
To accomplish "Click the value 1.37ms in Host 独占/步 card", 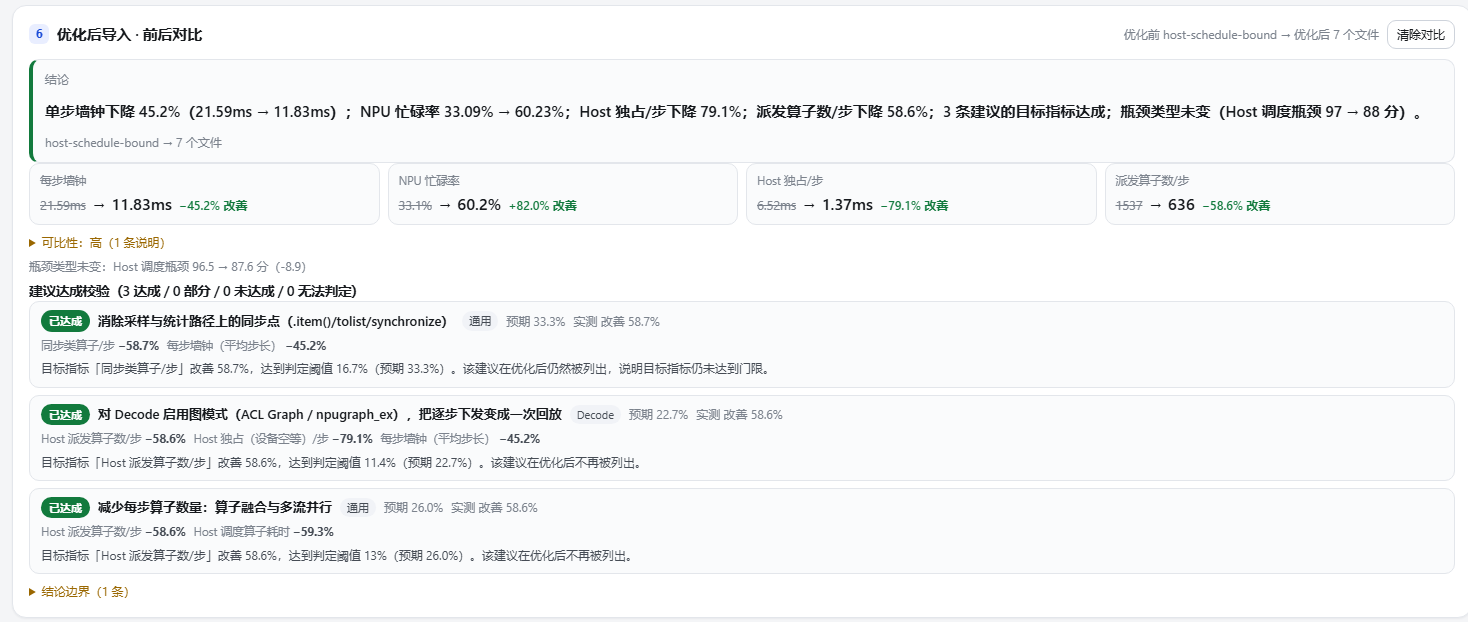I will point(848,205).
